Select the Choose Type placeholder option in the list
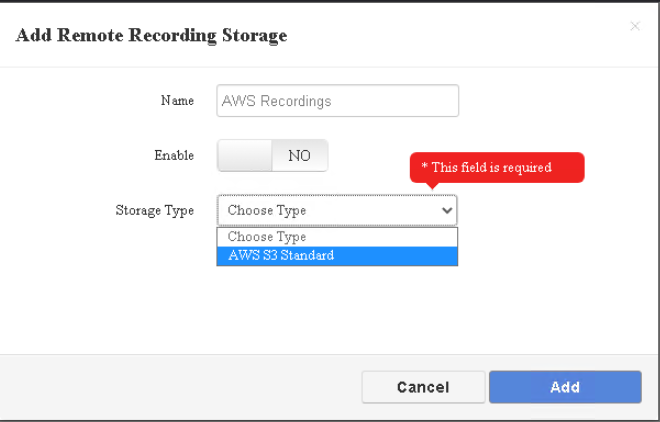660x422 pixels. [337, 237]
